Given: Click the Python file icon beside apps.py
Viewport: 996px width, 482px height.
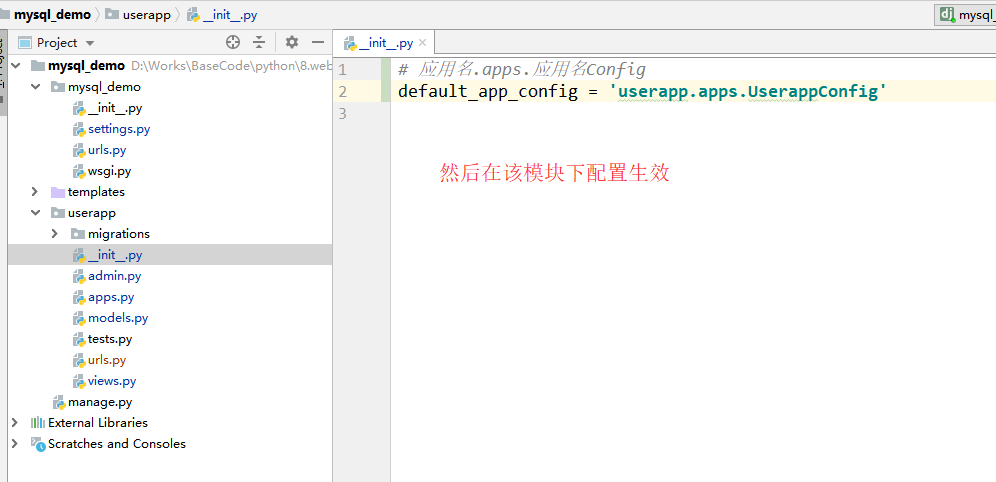Looking at the screenshot, I should click(78, 297).
